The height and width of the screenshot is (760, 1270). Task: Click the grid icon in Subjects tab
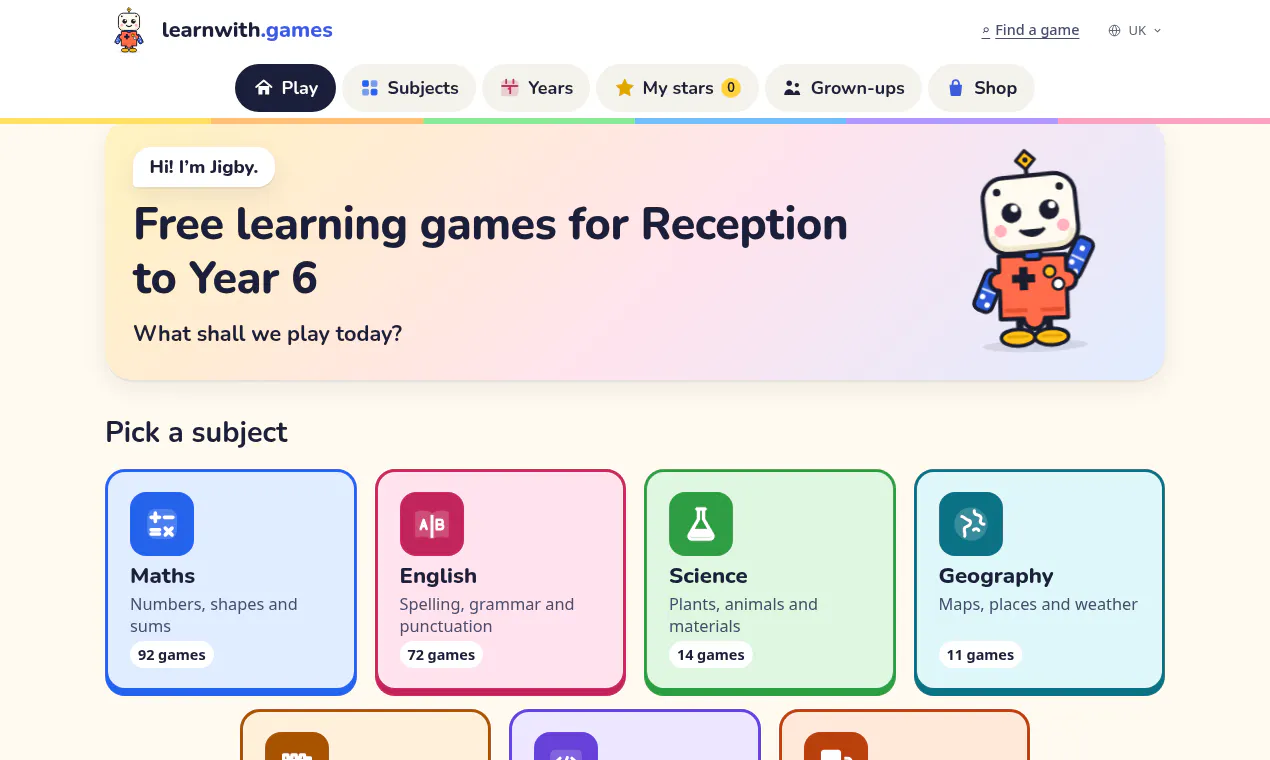pyautogui.click(x=370, y=88)
